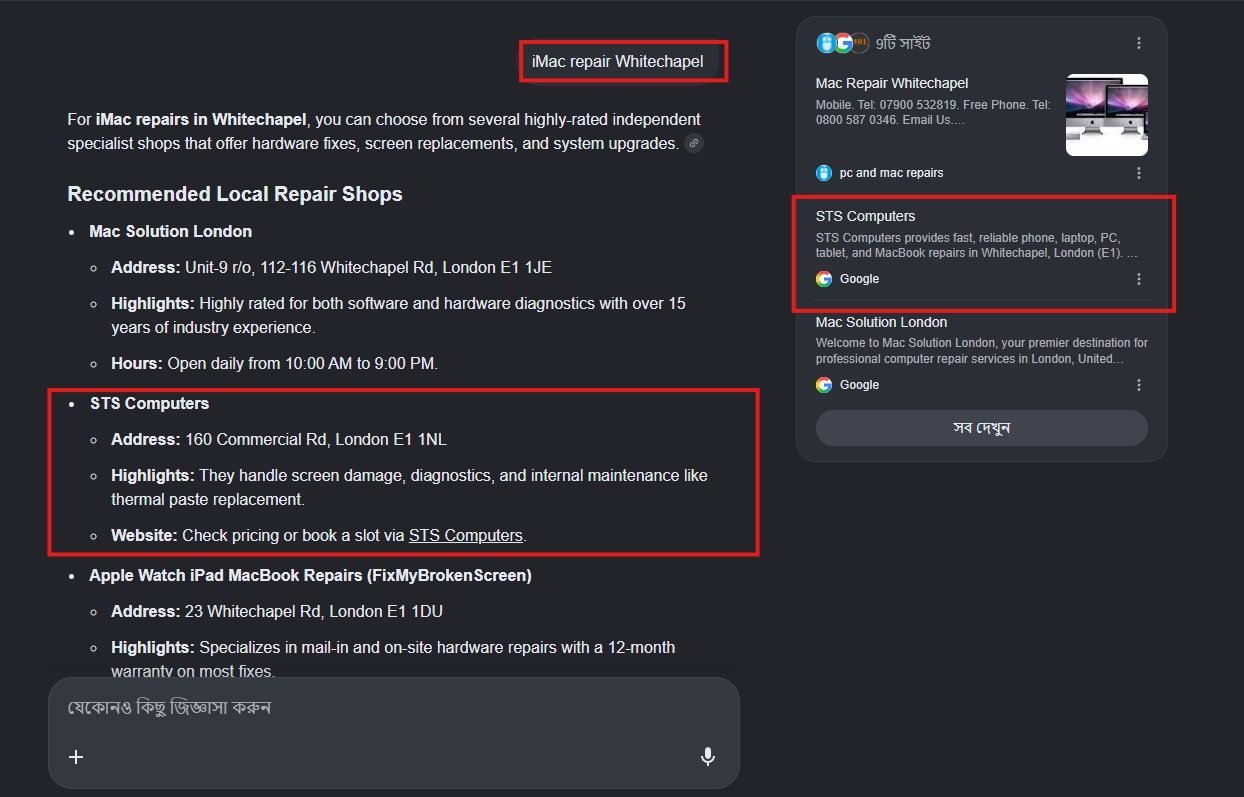
Task: Click the Google favicon under Mac Solution London card
Action: tap(824, 385)
